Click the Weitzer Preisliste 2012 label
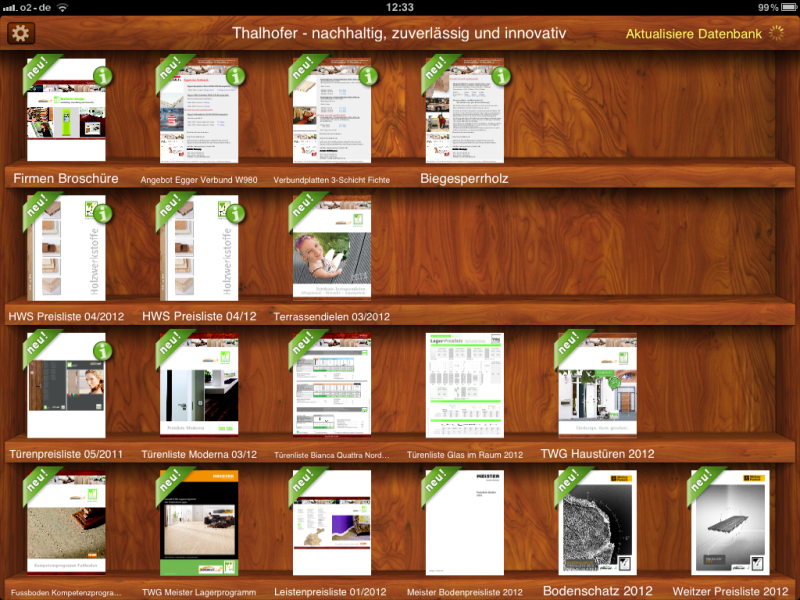Image resolution: width=800 pixels, height=600 pixels. pos(731,591)
